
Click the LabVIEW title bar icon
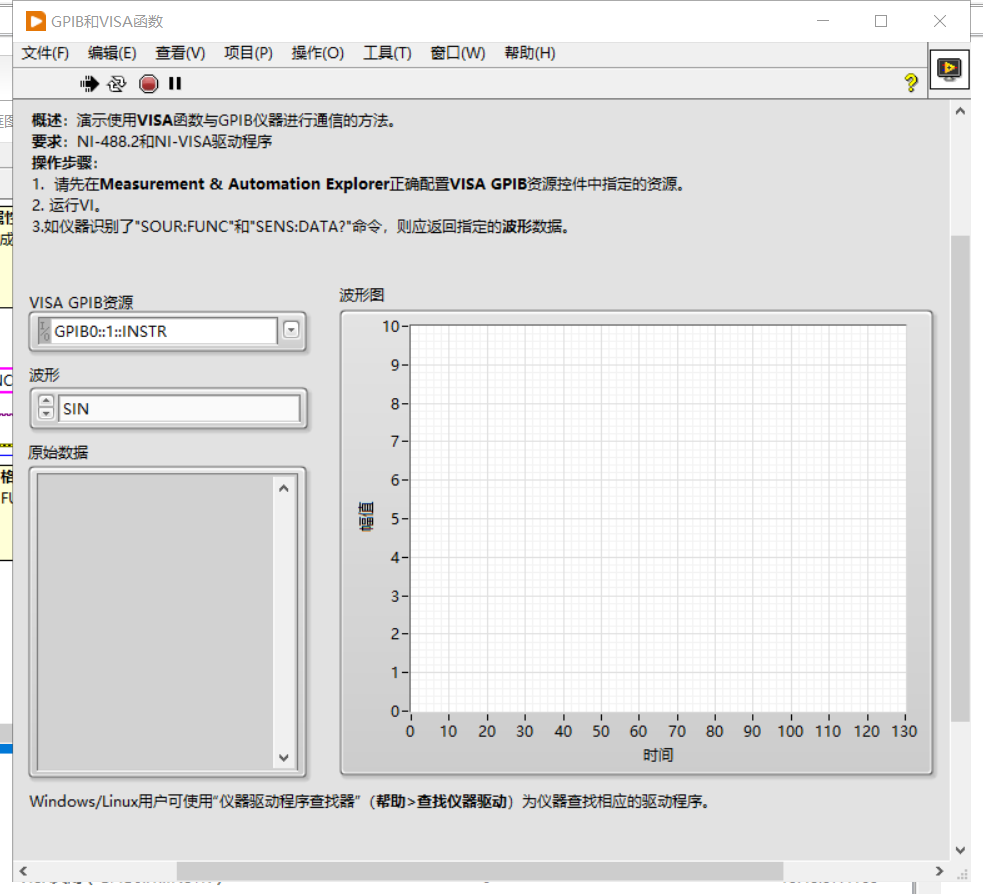click(36, 21)
